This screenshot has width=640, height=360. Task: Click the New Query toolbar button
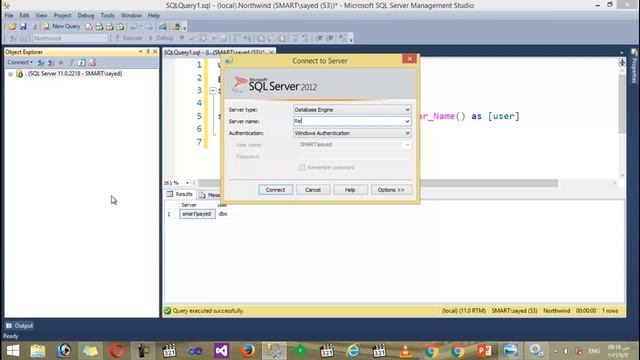[62, 27]
